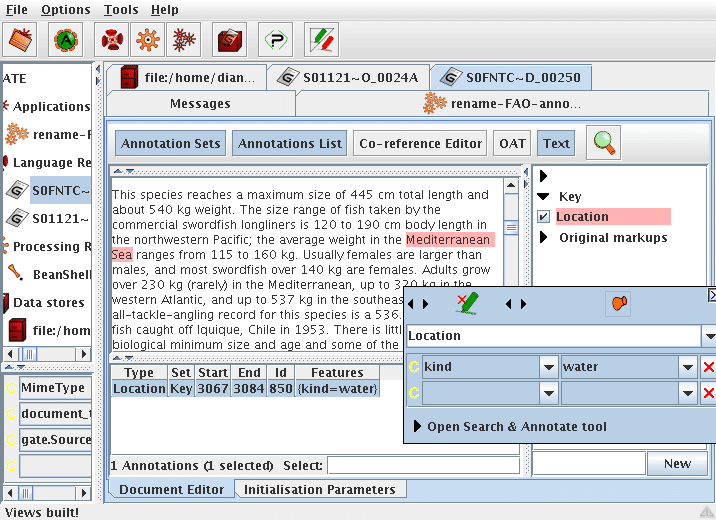Switch to the S01121~O_0024A document tab
The width and height of the screenshot is (716, 520).
[x=348, y=78]
